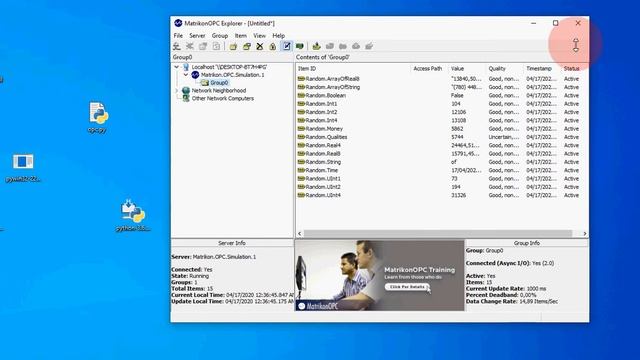Image resolution: width=640 pixels, height=360 pixels.
Task: Click the Localhost computer icon in tree
Action: tap(186, 67)
